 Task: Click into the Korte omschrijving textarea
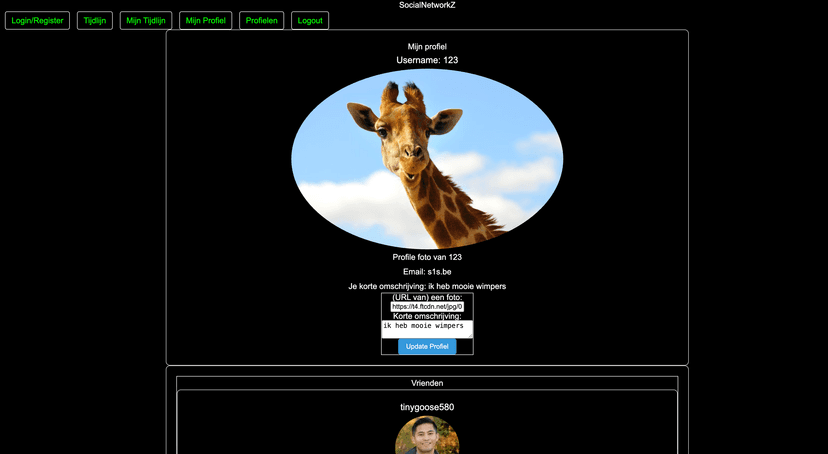[426, 328]
